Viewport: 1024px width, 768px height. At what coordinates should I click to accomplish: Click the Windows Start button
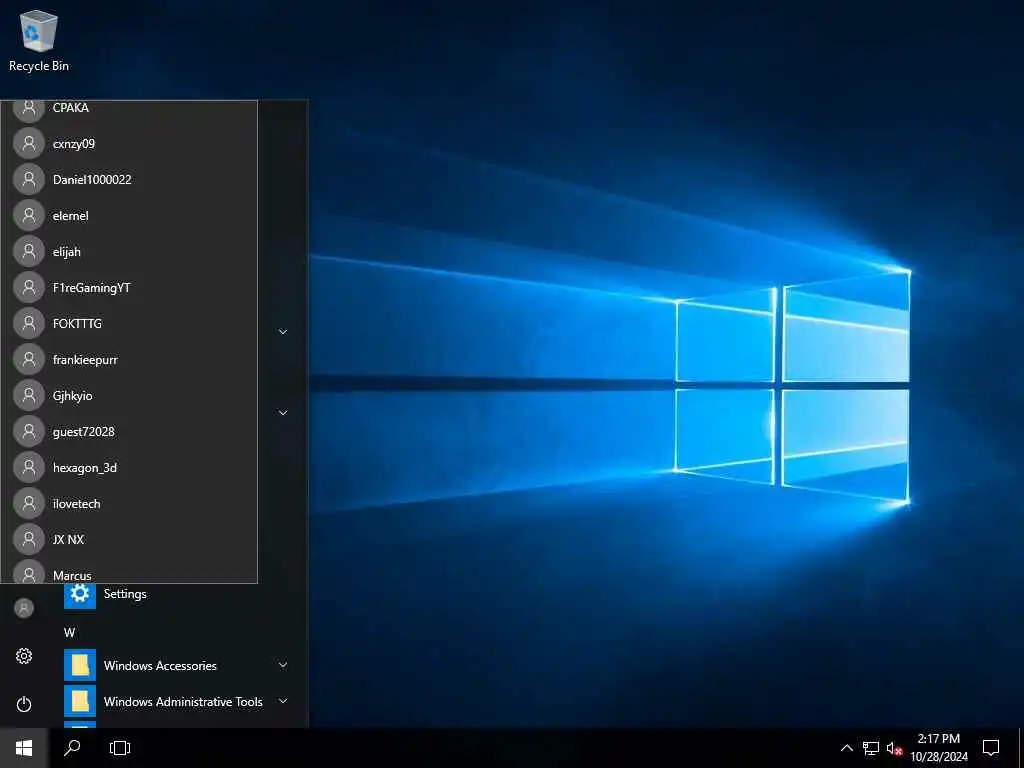[24, 748]
